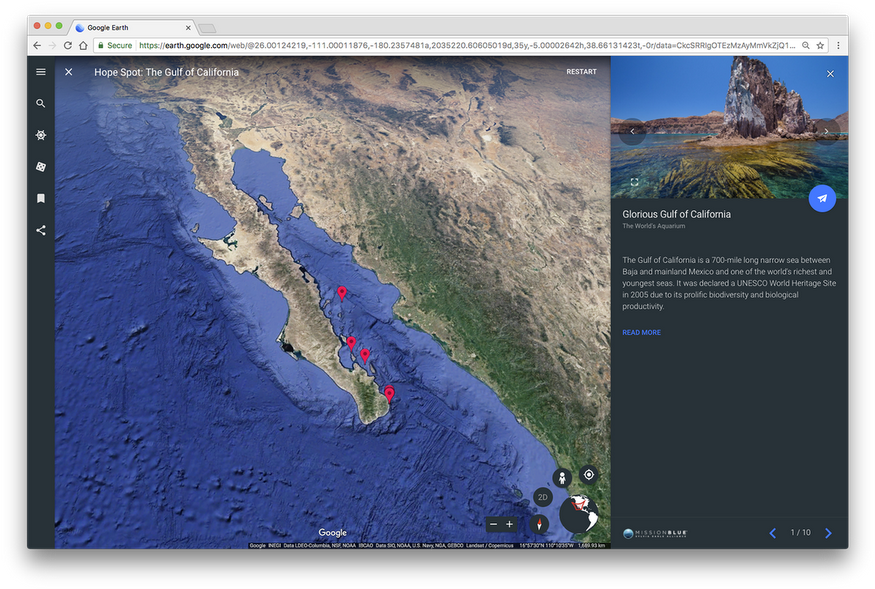Select the southernmost red map pin
The width and height of the screenshot is (875, 589).
[390, 394]
